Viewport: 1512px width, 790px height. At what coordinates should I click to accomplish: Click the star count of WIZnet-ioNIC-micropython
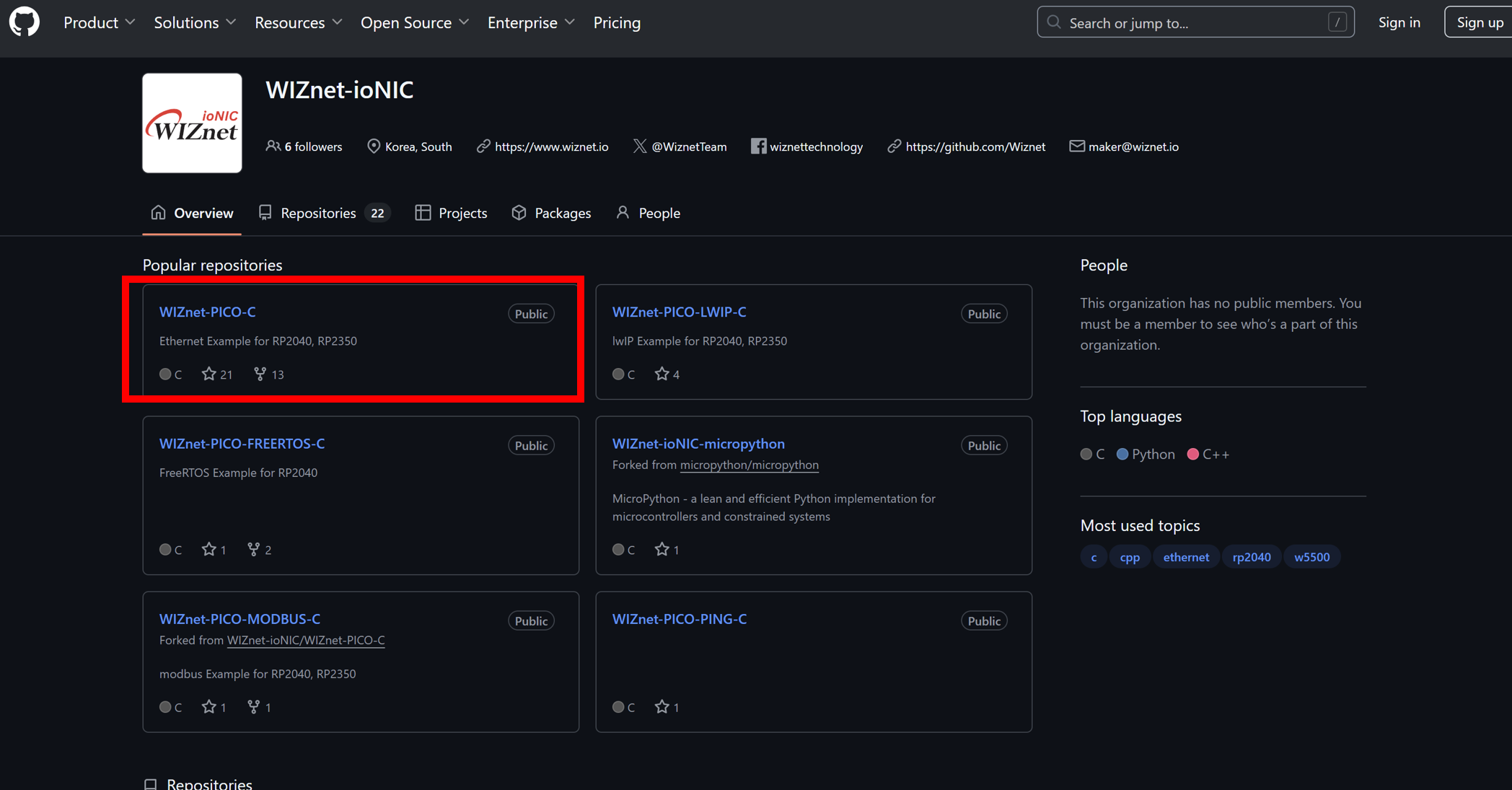[667, 549]
